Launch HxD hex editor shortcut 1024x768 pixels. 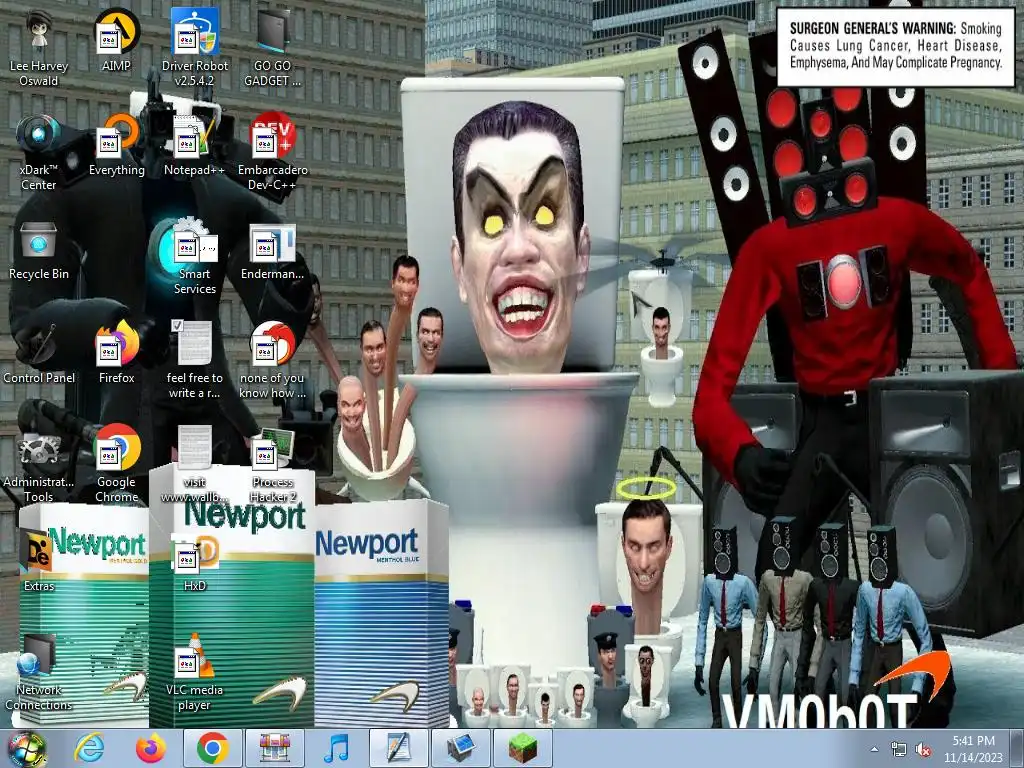[x=195, y=563]
